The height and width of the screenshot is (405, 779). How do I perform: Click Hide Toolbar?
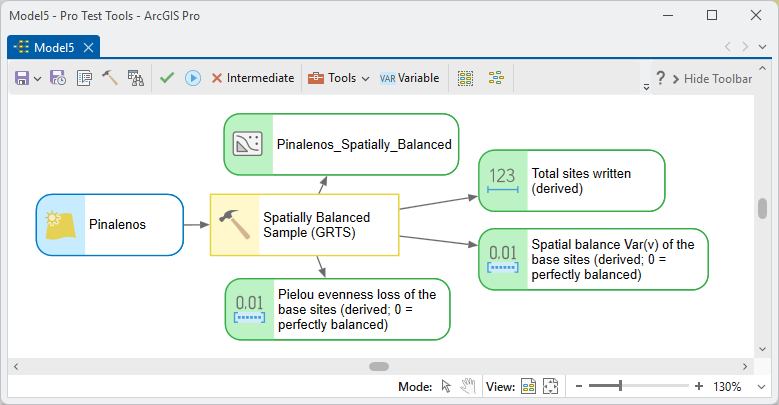(712, 79)
